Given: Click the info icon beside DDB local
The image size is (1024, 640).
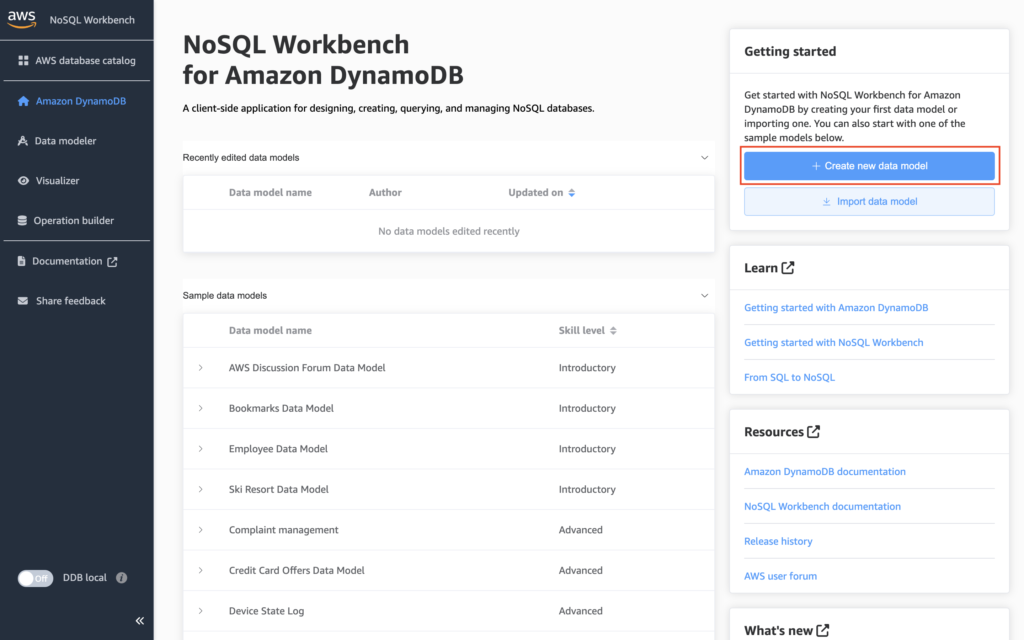Looking at the screenshot, I should 121,577.
